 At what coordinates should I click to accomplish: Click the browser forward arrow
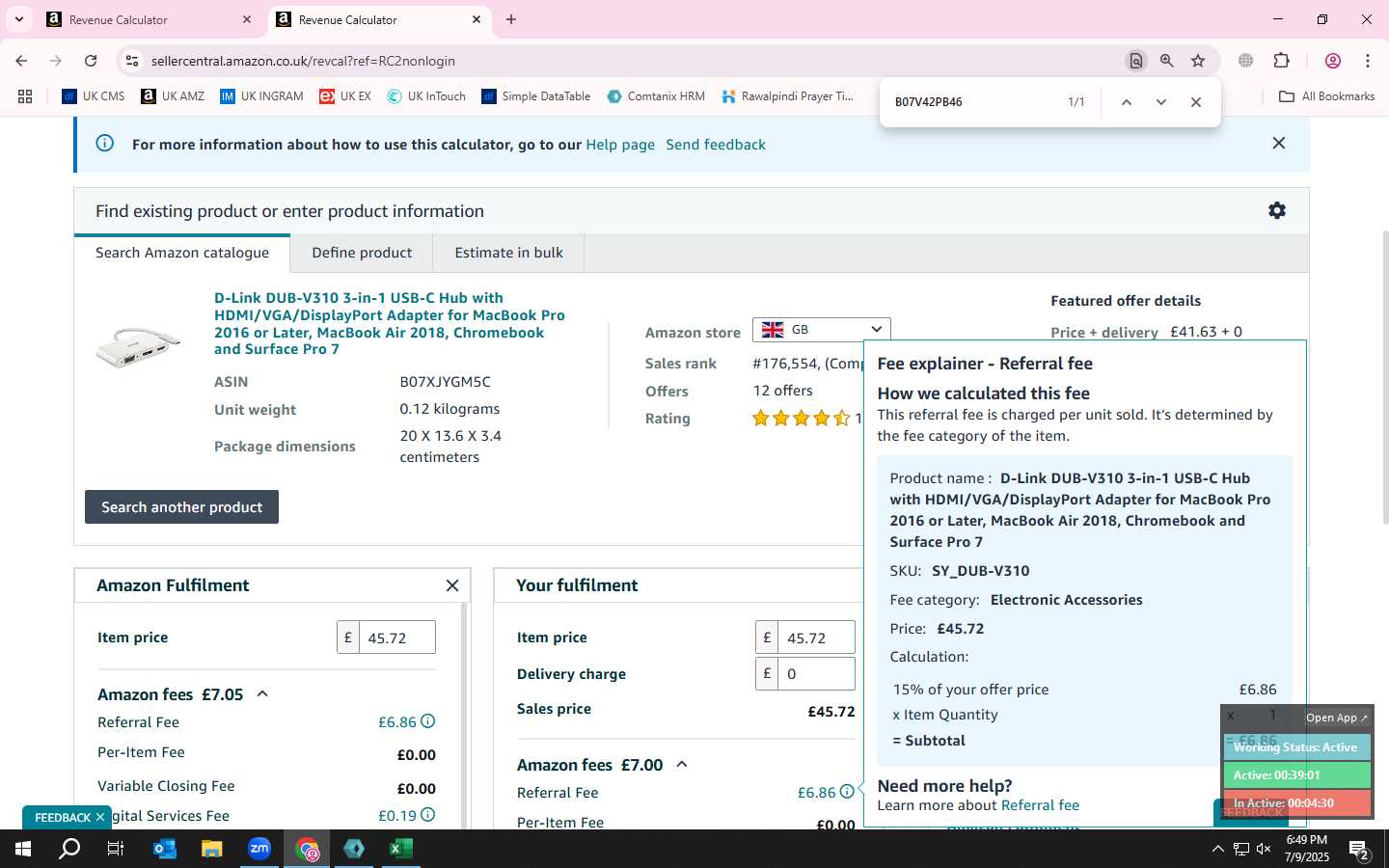coord(56,61)
